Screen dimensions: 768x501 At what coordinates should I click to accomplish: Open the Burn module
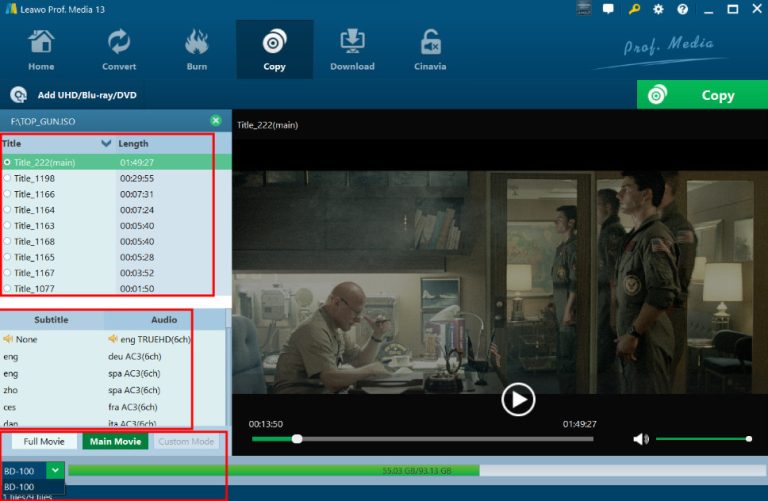pos(197,49)
